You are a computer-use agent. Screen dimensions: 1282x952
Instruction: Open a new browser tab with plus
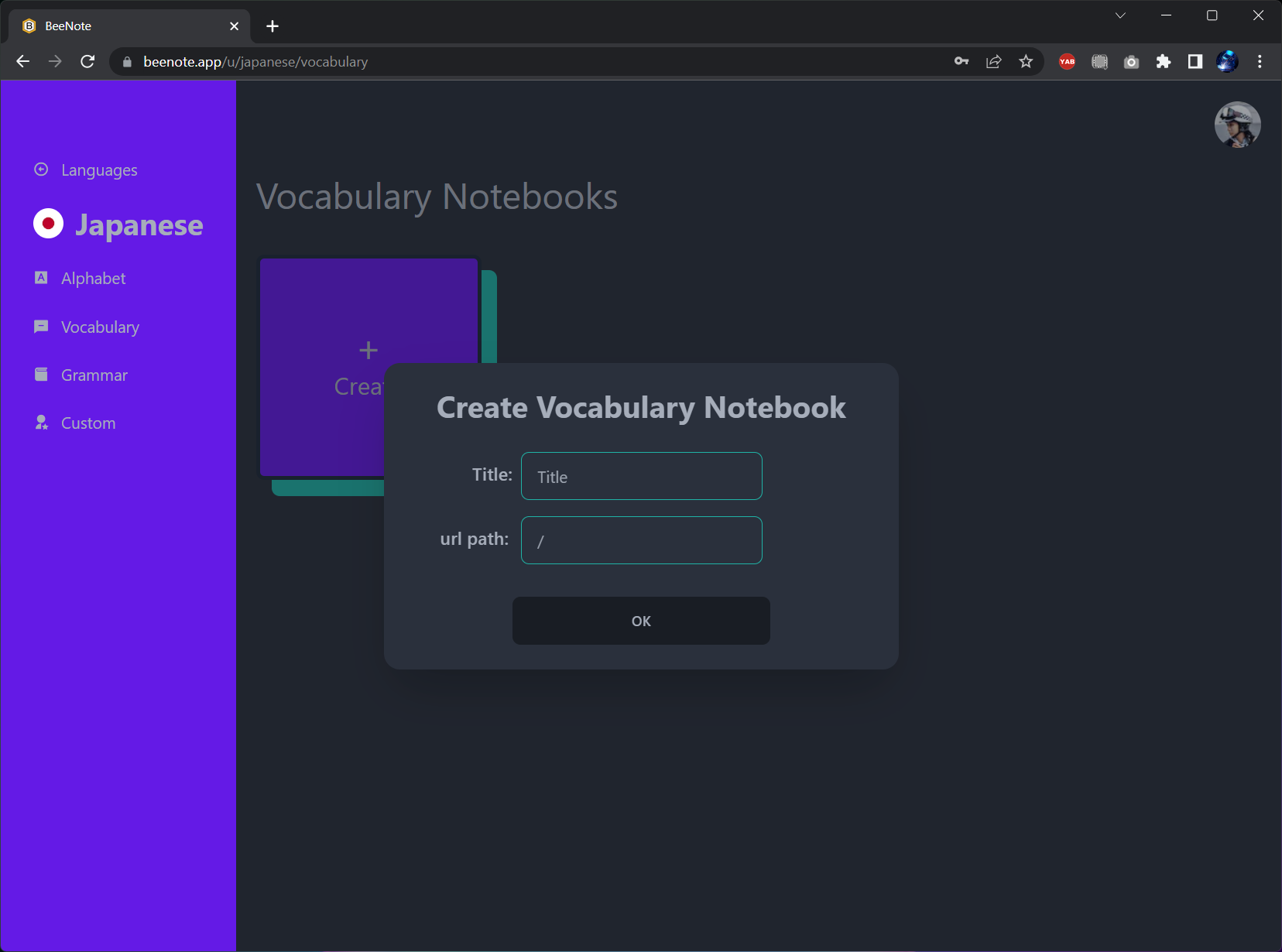[x=273, y=26]
